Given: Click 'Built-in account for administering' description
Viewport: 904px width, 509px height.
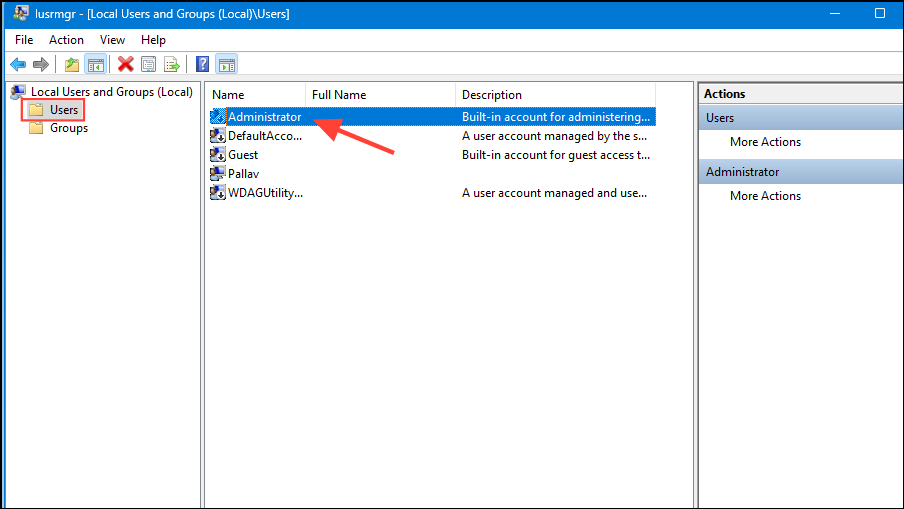Looking at the screenshot, I should coord(556,116).
